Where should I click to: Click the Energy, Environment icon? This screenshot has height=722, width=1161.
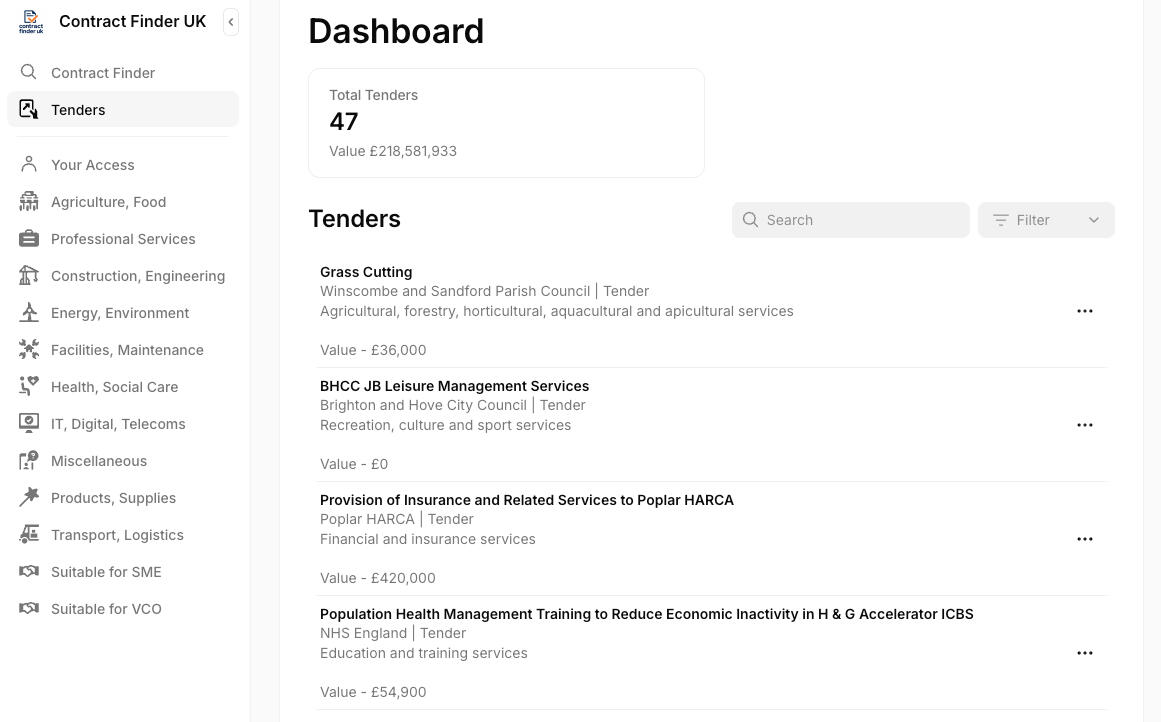tap(29, 312)
